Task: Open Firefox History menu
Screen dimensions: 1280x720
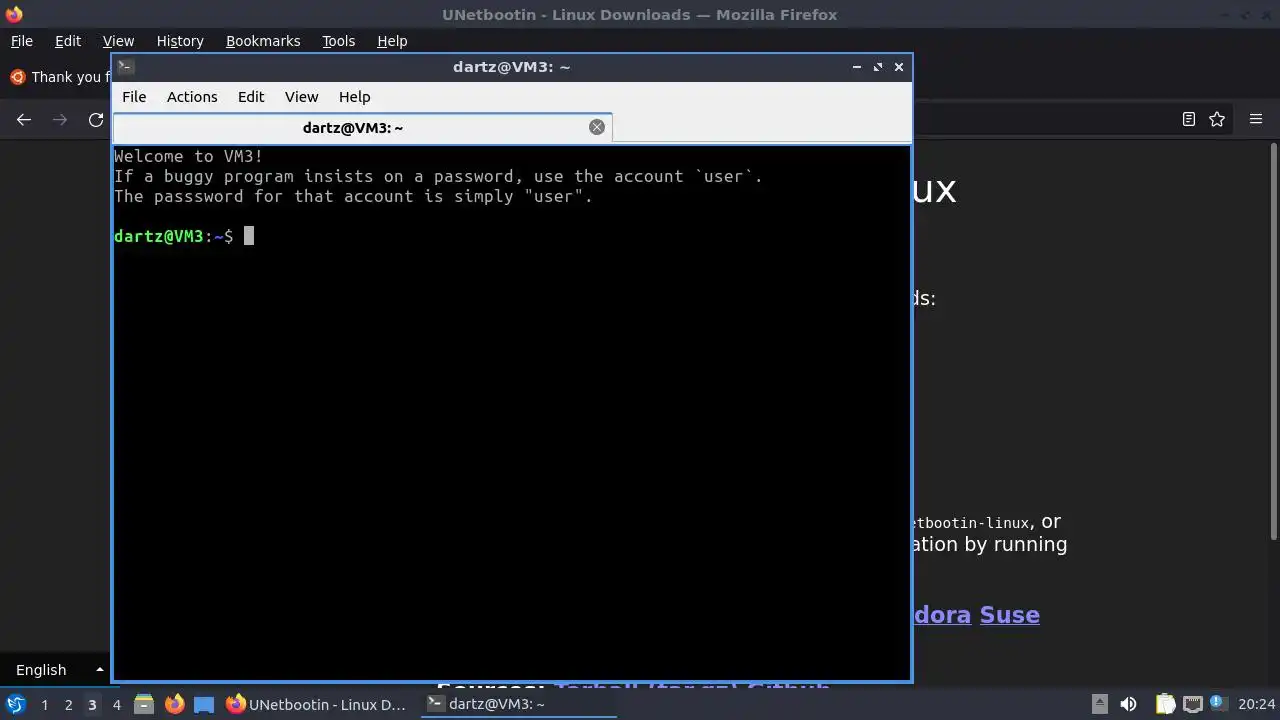Action: (180, 41)
